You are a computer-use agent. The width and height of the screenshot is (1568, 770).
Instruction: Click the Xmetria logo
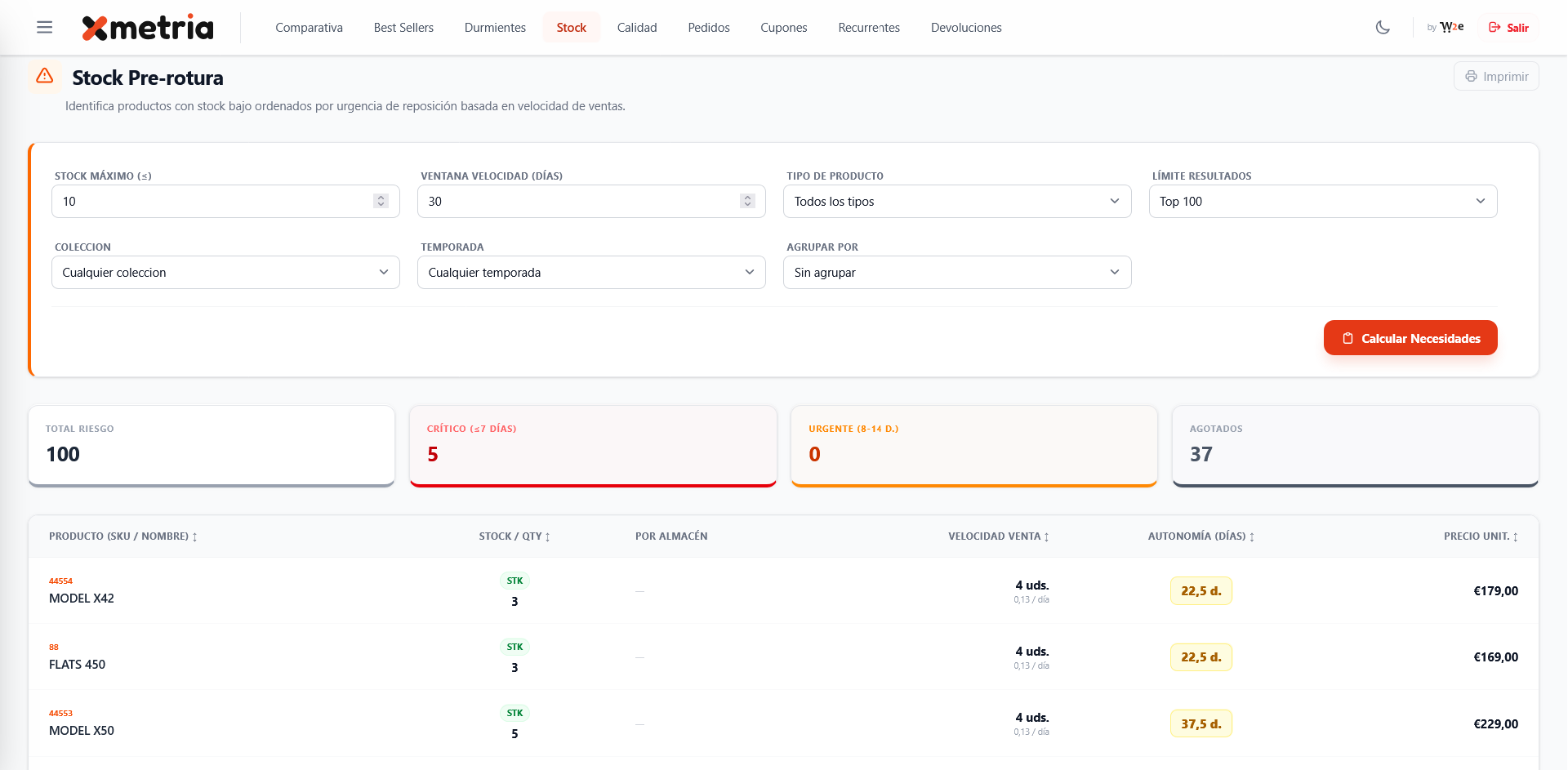[148, 28]
